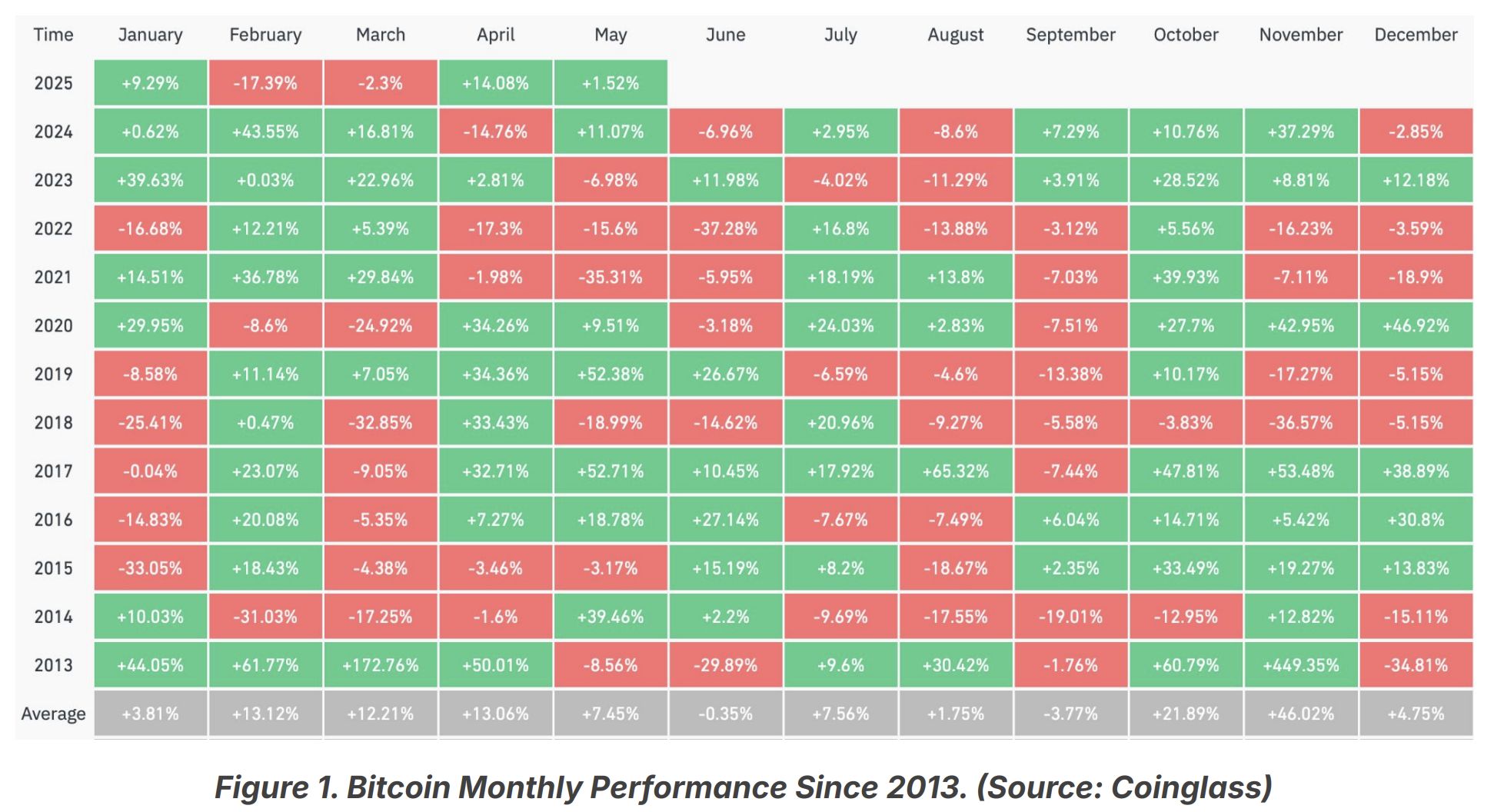Select February 2024 cell showing +43.55%

[265, 131]
